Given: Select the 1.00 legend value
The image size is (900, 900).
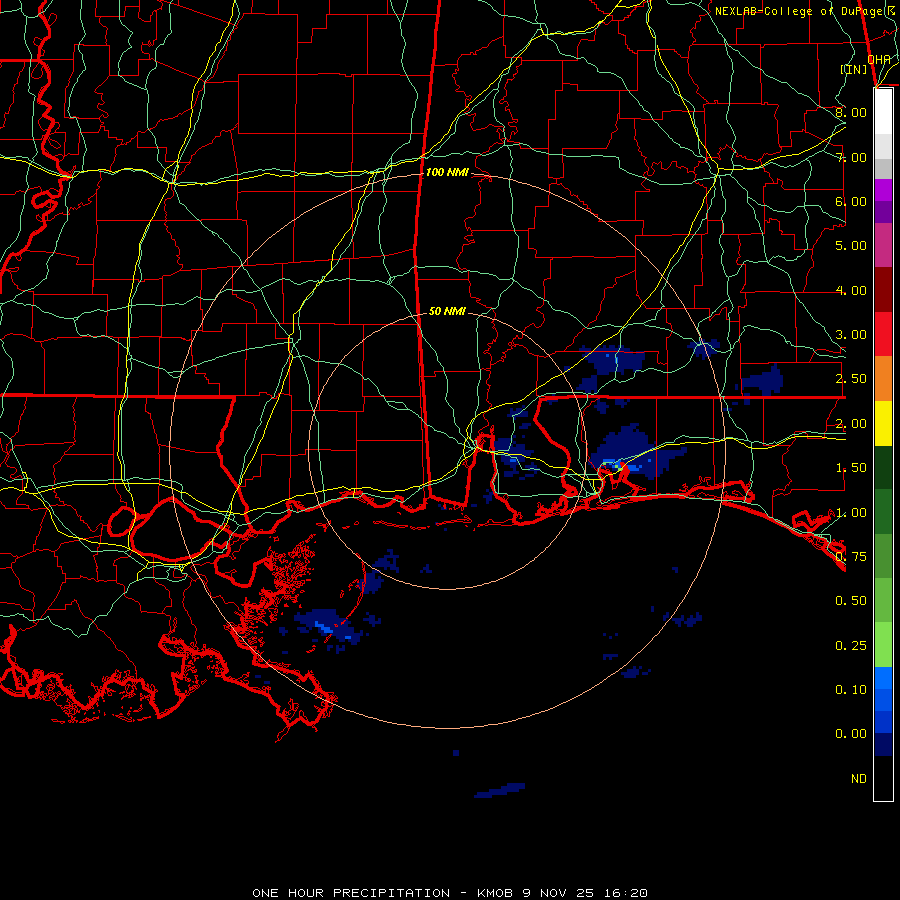Looking at the screenshot, I should point(851,513).
